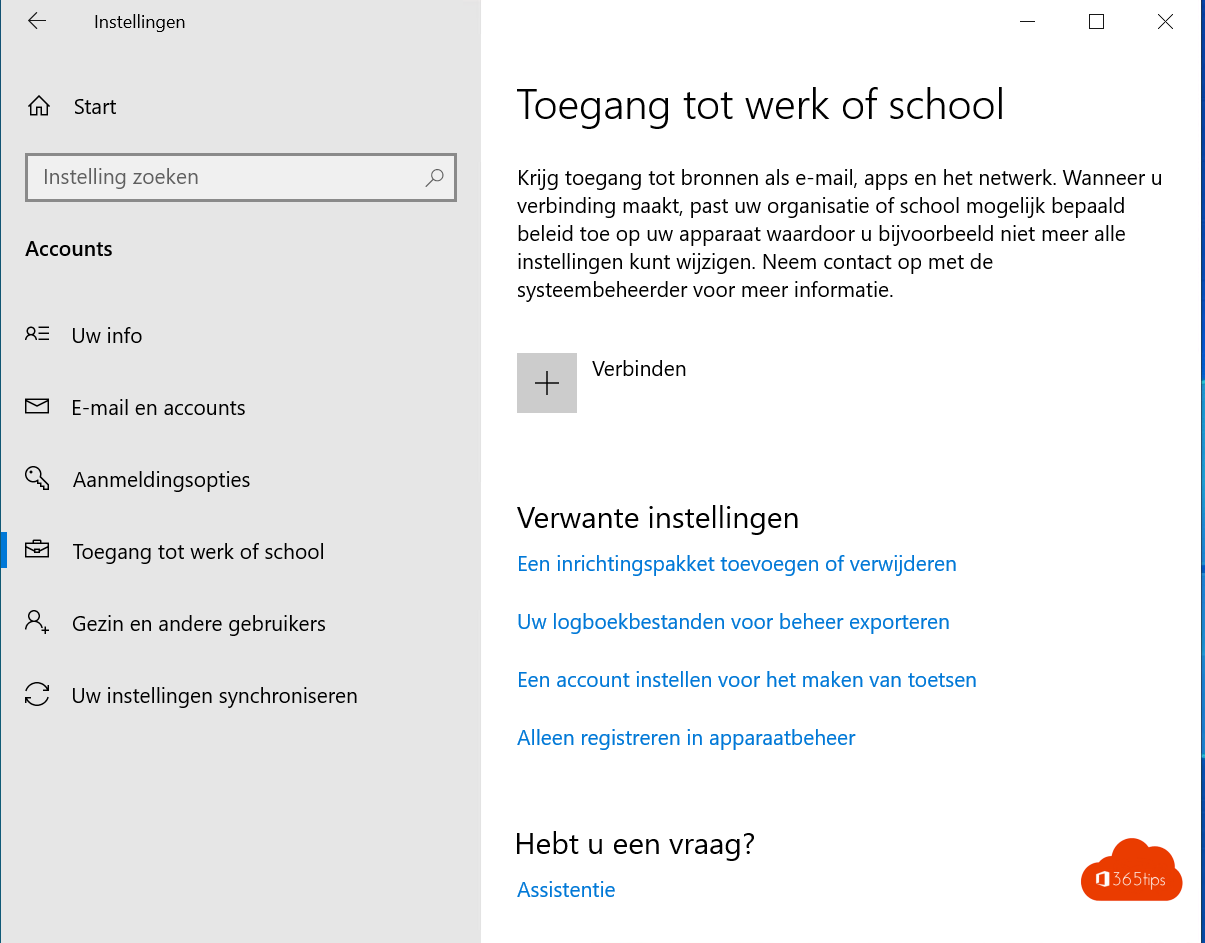1205x943 pixels.
Task: Maximize the Instellingen window
Action: [1096, 21]
